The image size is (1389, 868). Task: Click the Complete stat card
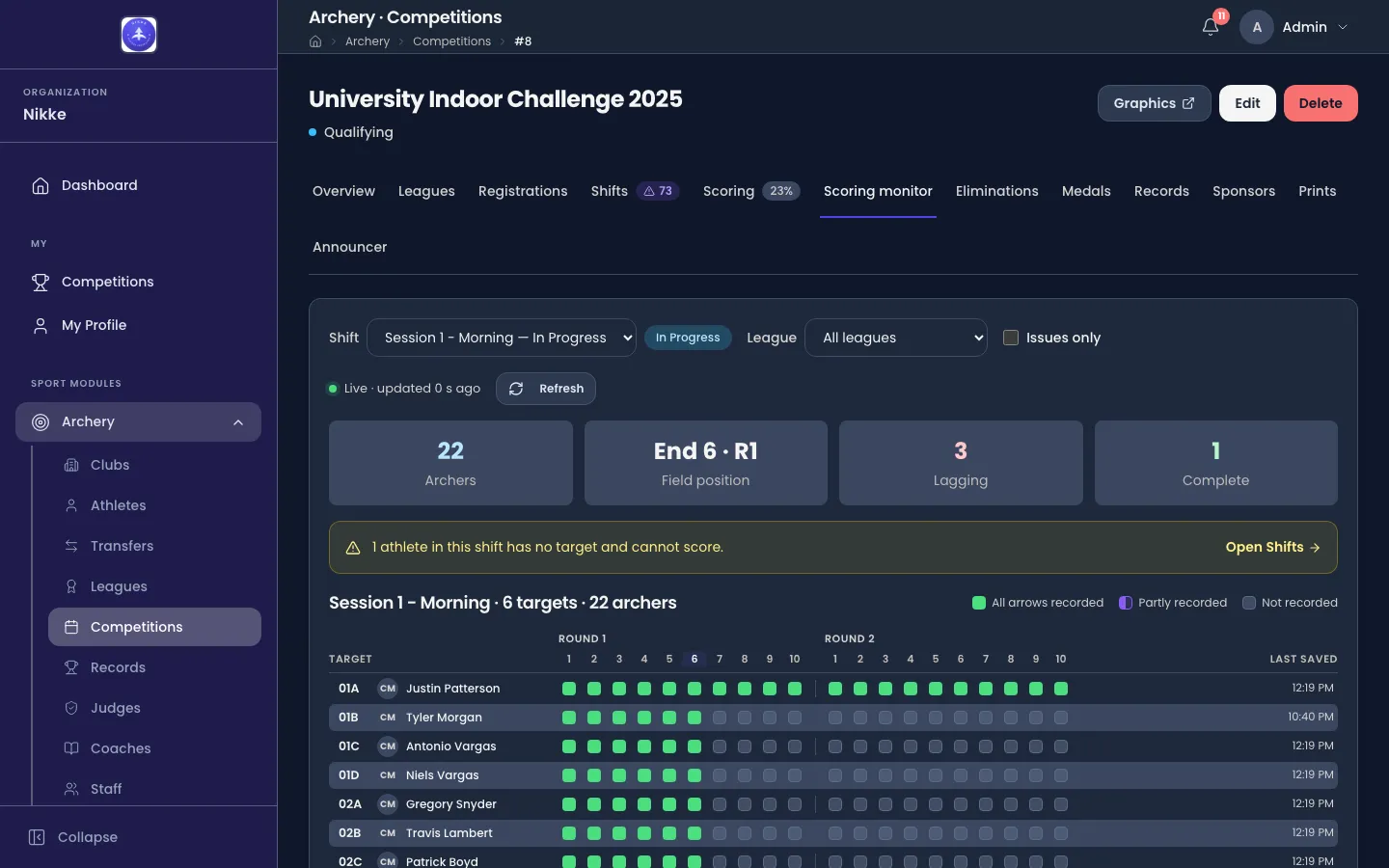pos(1216,463)
